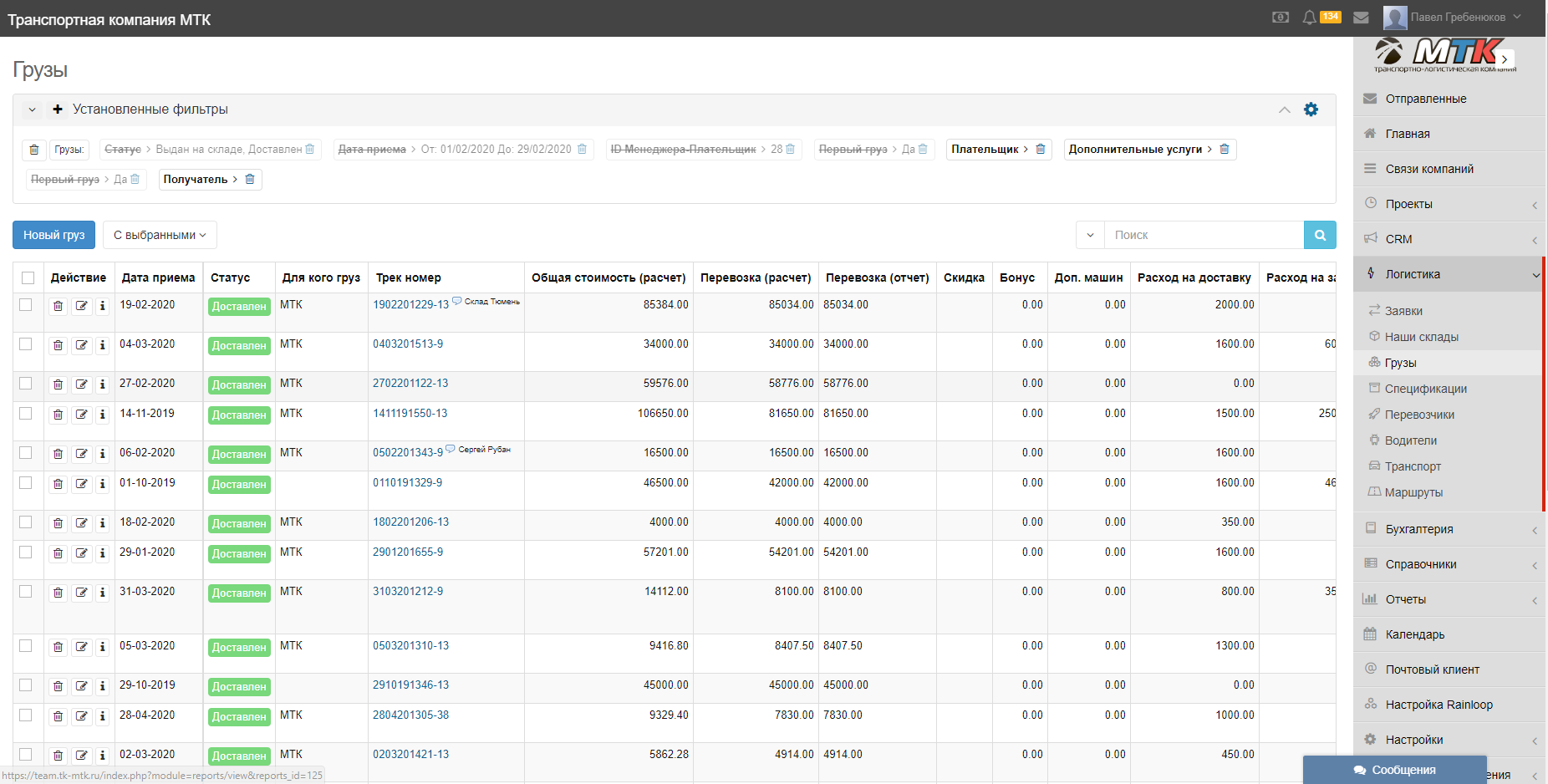Open Календарь in sidebar
The height and width of the screenshot is (784, 1548).
pyautogui.click(x=1449, y=634)
